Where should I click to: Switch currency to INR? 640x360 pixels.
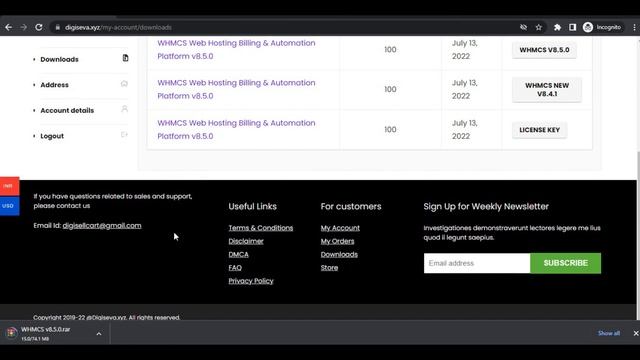[x=9, y=186]
